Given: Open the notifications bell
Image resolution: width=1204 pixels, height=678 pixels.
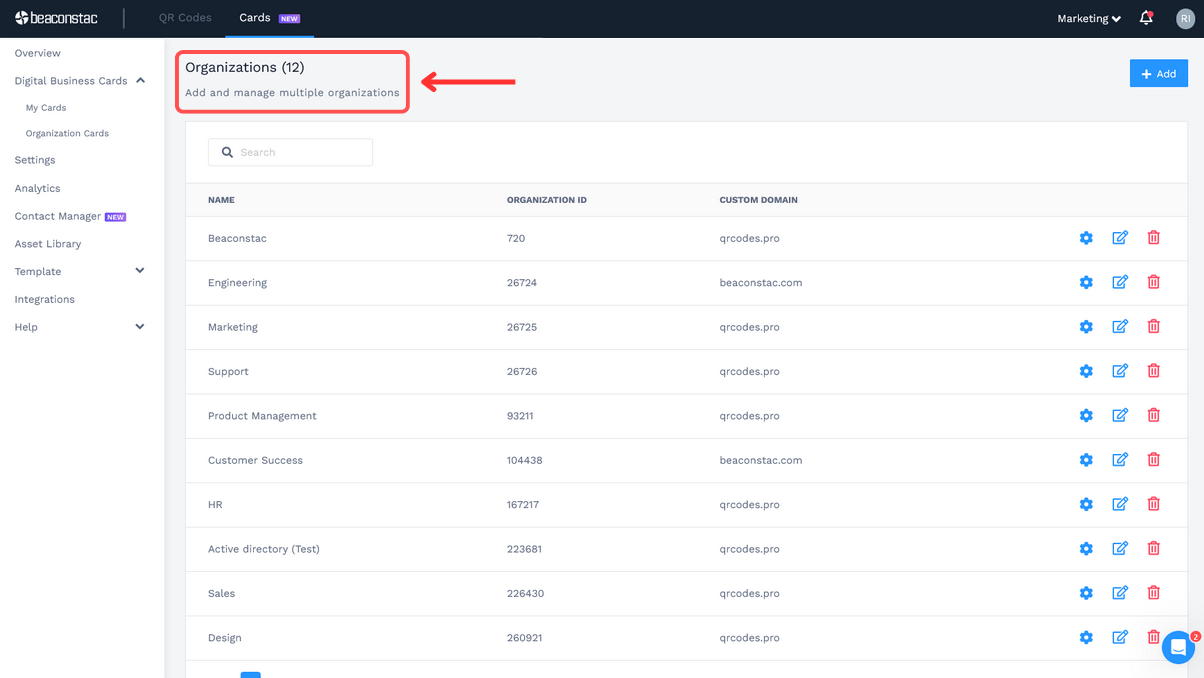Looking at the screenshot, I should (1146, 18).
